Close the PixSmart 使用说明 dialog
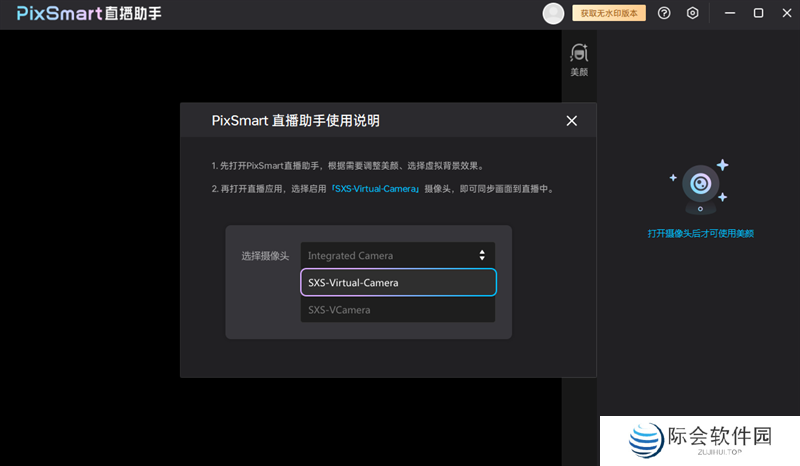800x466 pixels. [x=571, y=121]
